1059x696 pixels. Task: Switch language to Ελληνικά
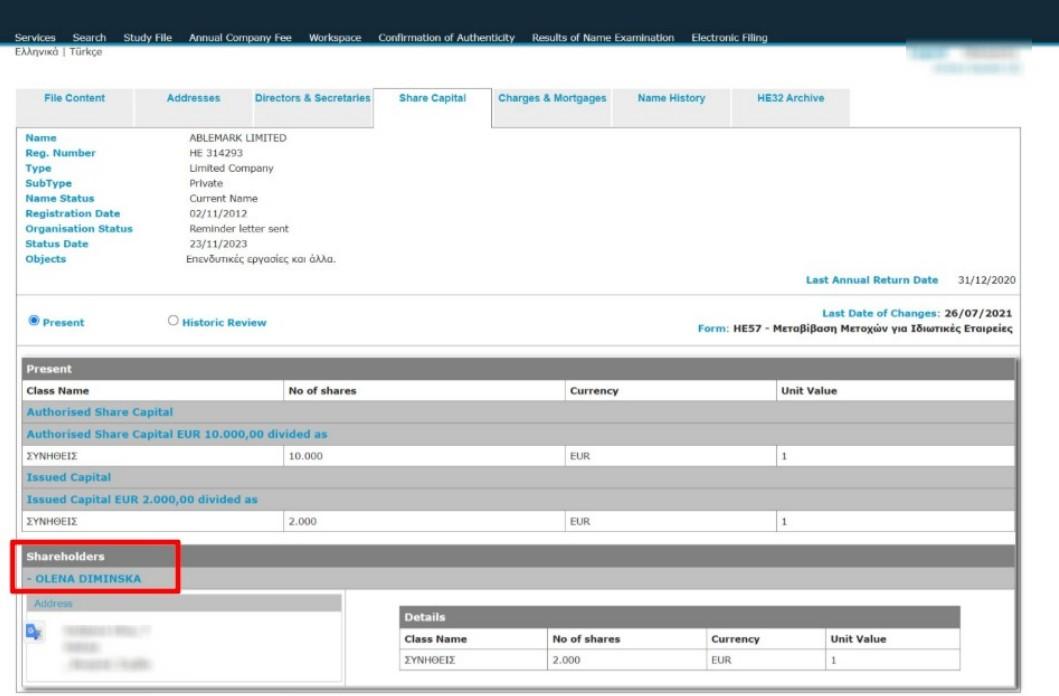(36, 52)
